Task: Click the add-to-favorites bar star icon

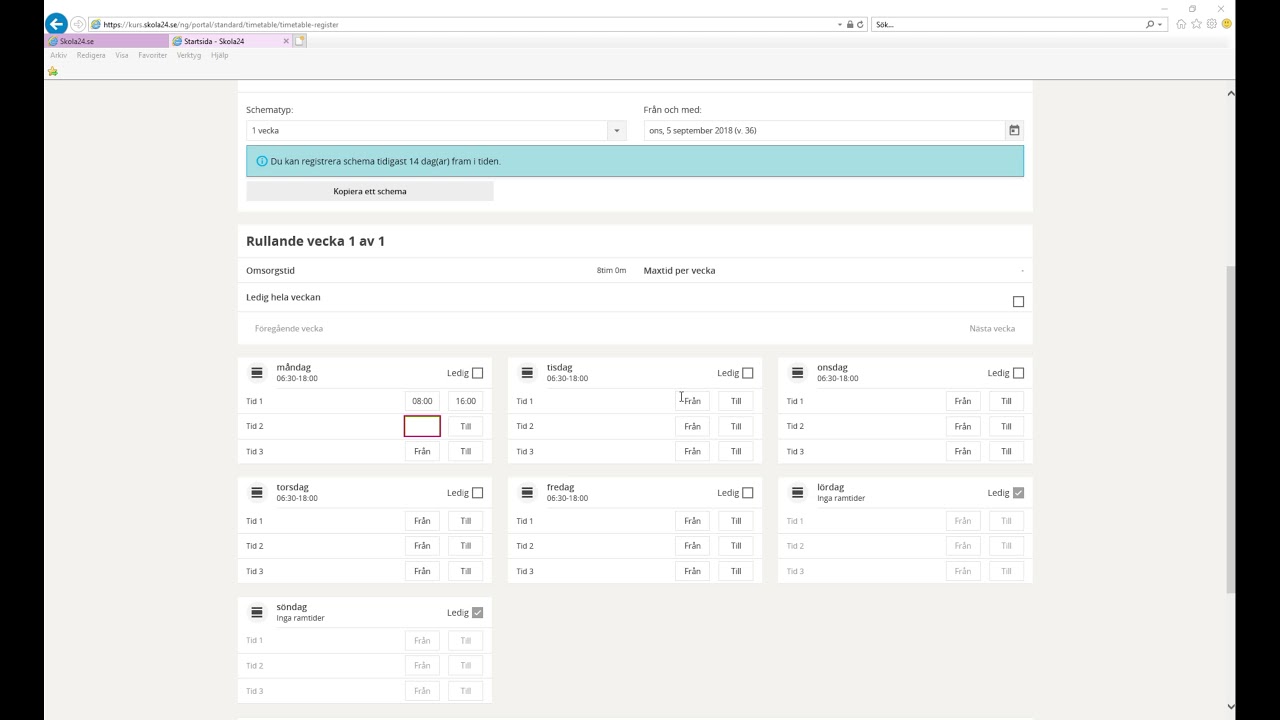Action: 53,71
